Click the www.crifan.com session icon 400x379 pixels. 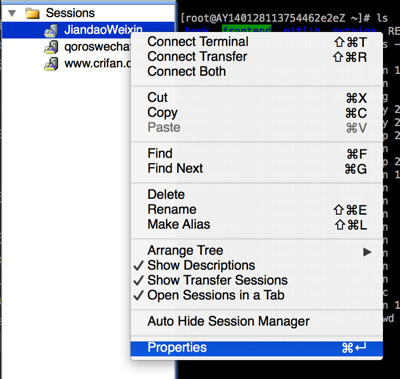tap(51, 63)
